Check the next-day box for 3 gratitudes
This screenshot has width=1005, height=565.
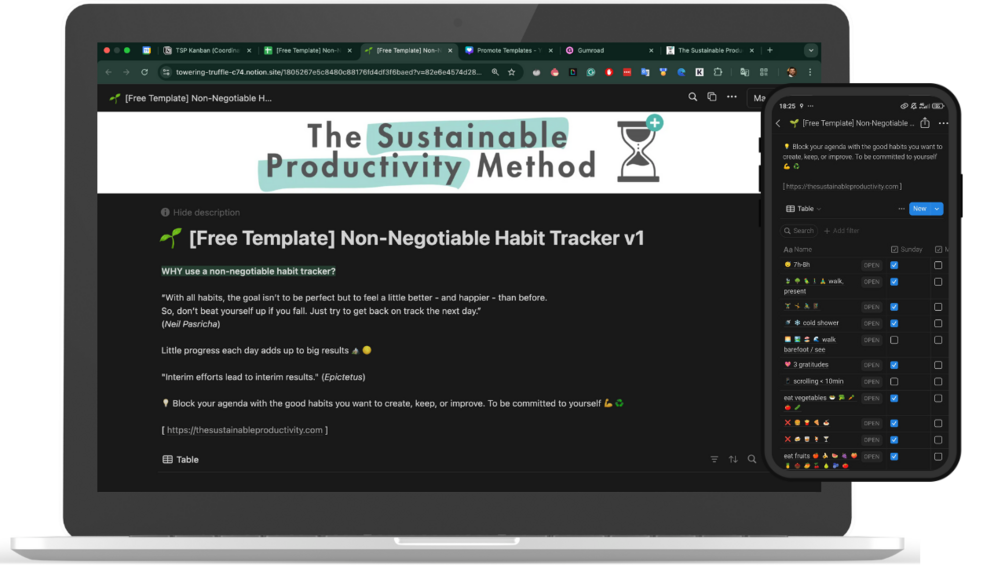[938, 365]
